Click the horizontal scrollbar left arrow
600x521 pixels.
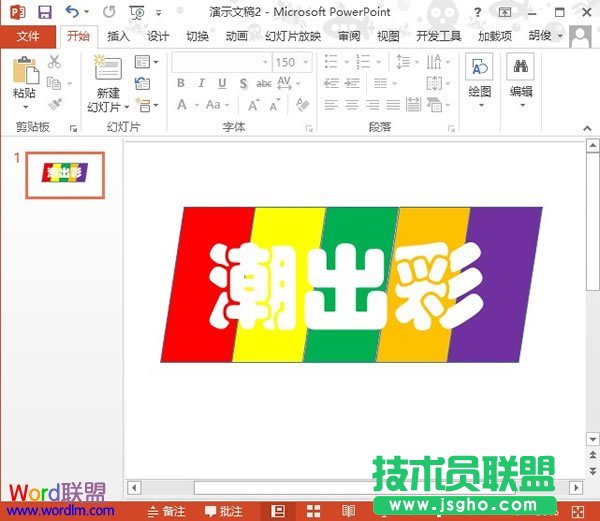(134, 488)
